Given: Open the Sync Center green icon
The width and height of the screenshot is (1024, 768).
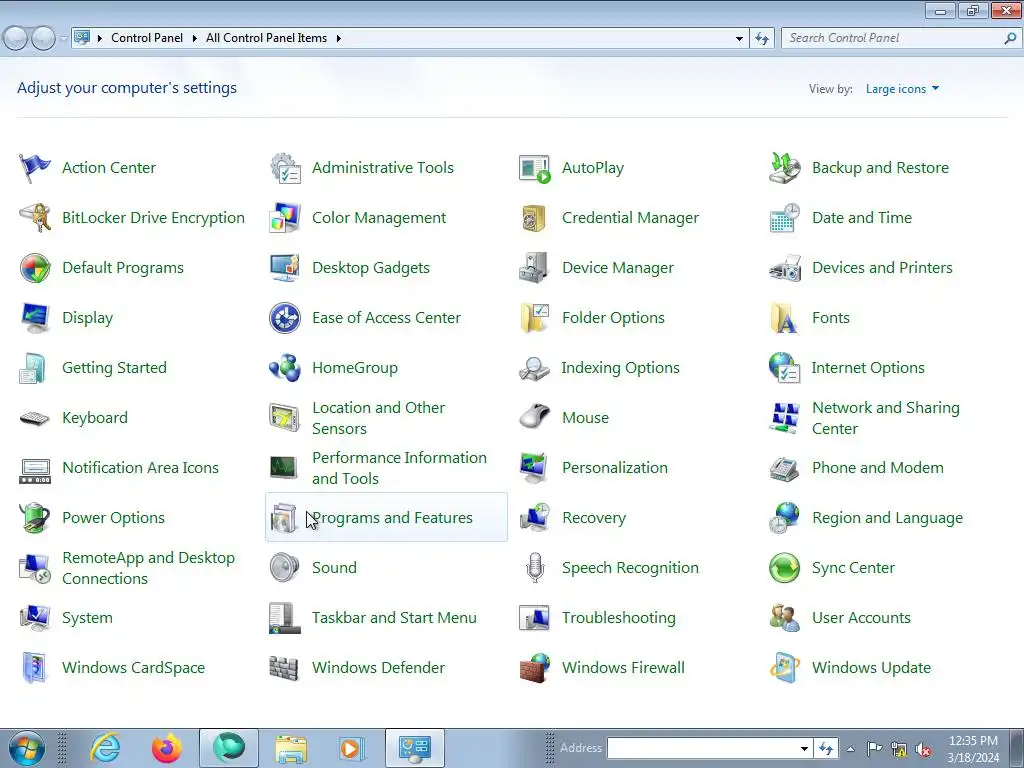Looking at the screenshot, I should 784,568.
